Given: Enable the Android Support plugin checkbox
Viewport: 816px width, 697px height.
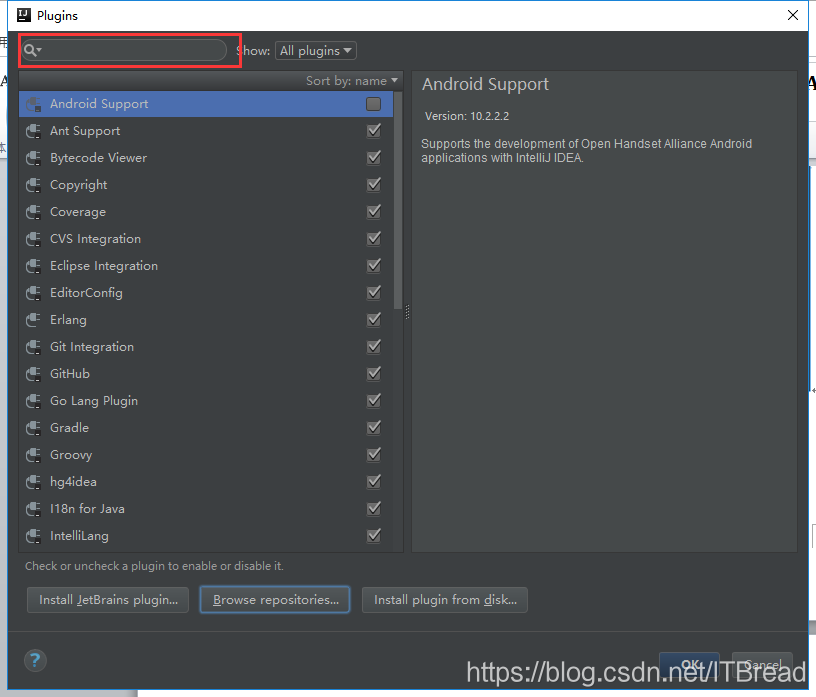Looking at the screenshot, I should (x=374, y=104).
